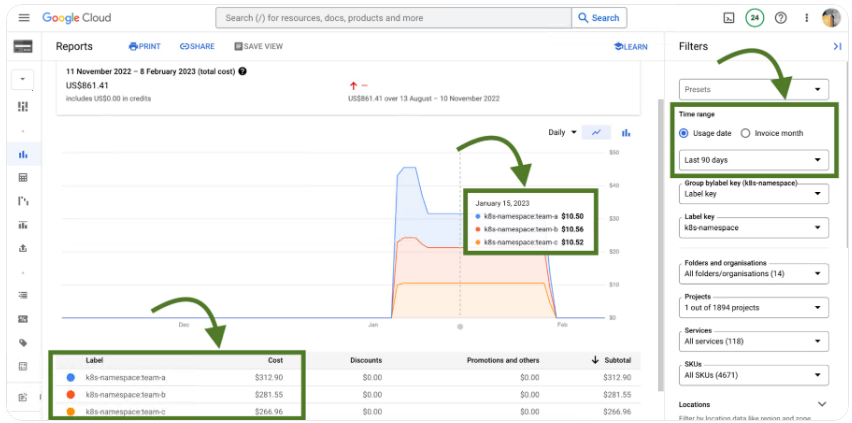The height and width of the screenshot is (423, 852).
Task: Click the user profile avatar
Action: pyautogui.click(x=831, y=18)
